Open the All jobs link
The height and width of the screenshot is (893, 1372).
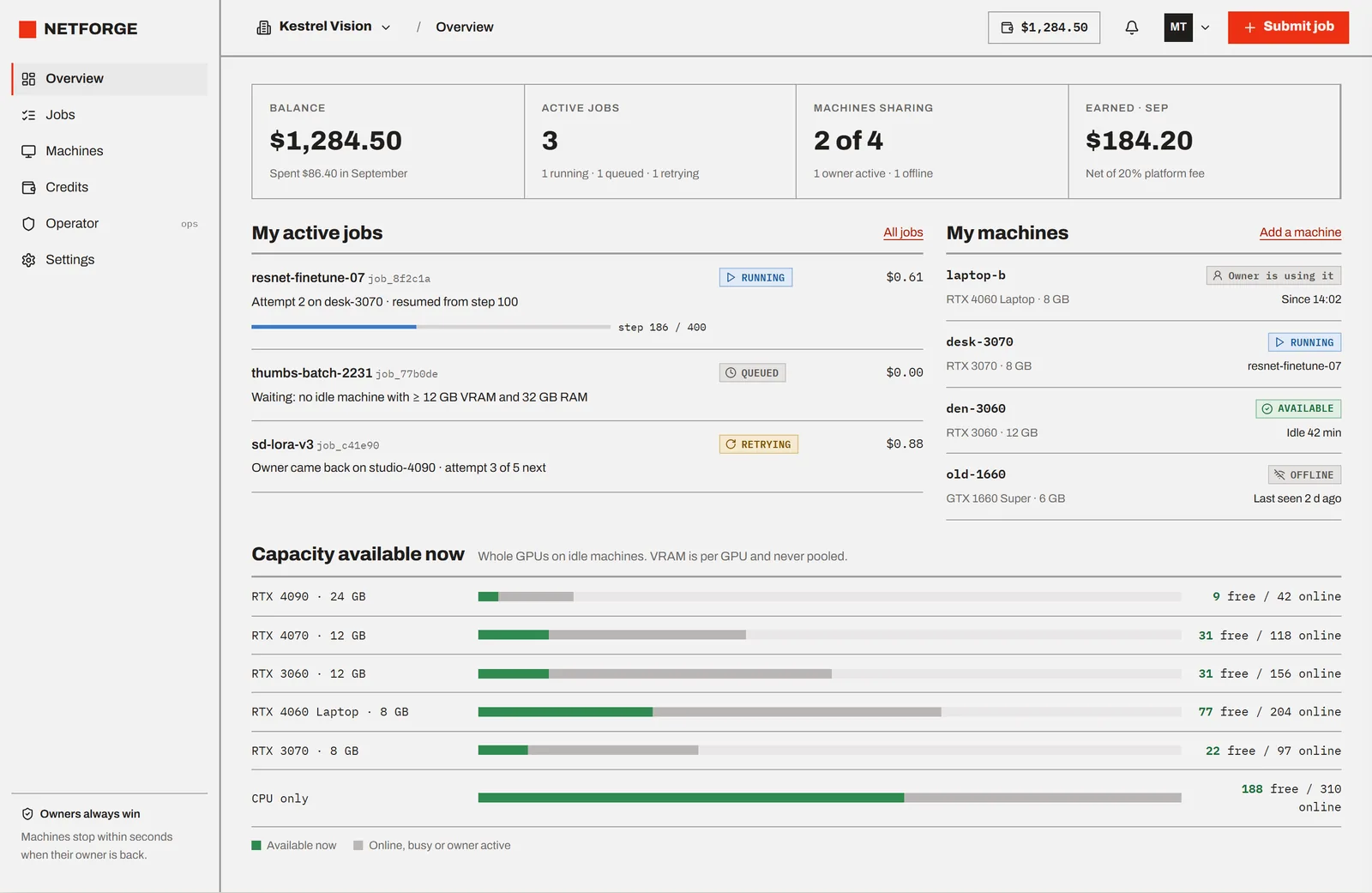click(903, 232)
